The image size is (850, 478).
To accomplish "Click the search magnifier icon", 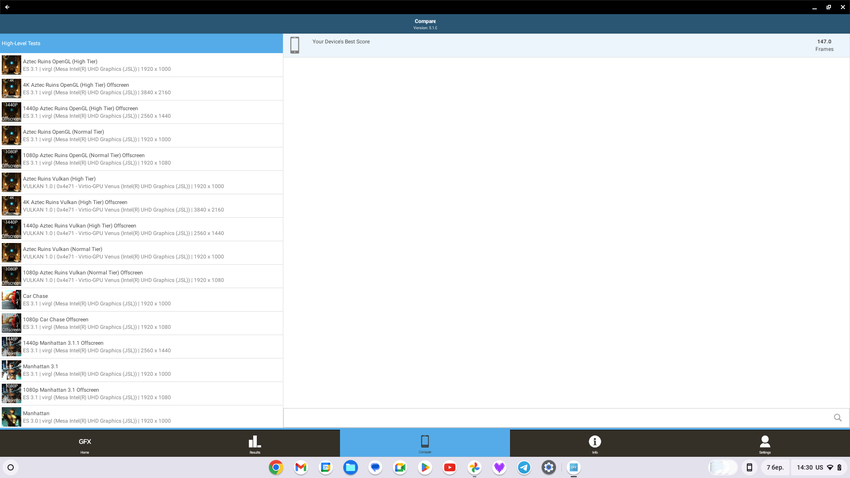I will [x=837, y=418].
